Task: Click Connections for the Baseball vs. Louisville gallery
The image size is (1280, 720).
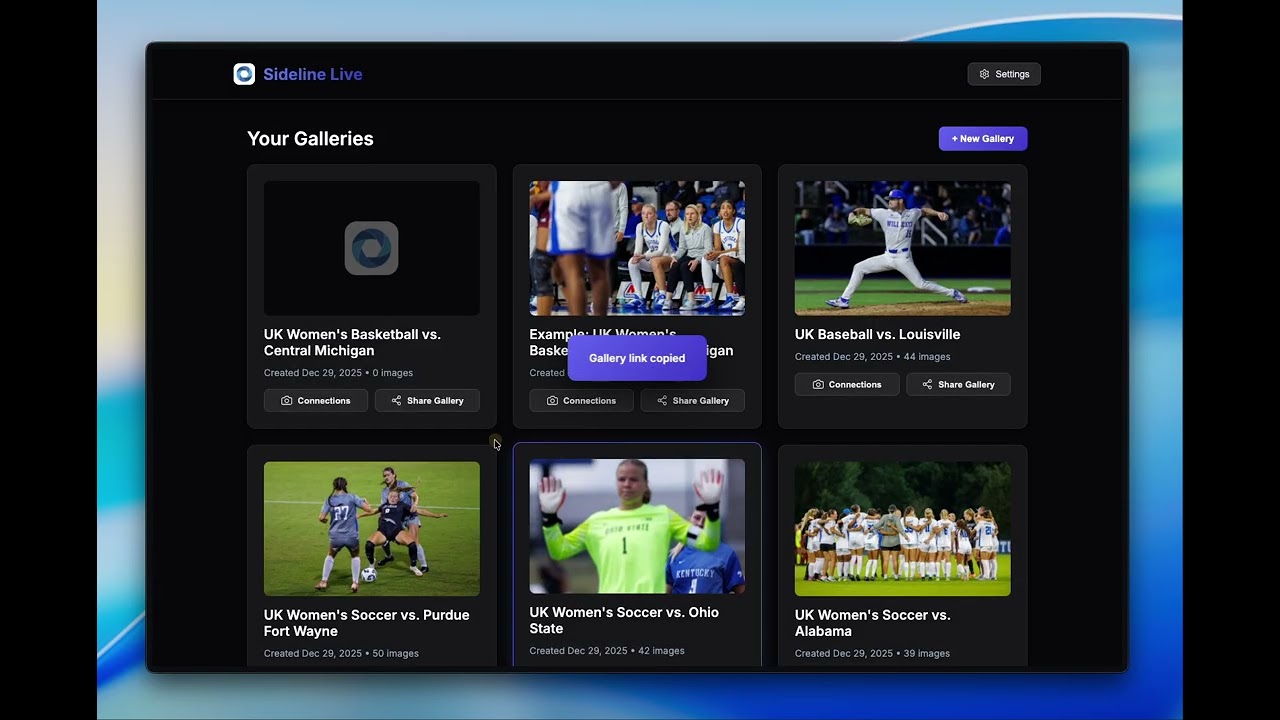Action: click(x=847, y=384)
